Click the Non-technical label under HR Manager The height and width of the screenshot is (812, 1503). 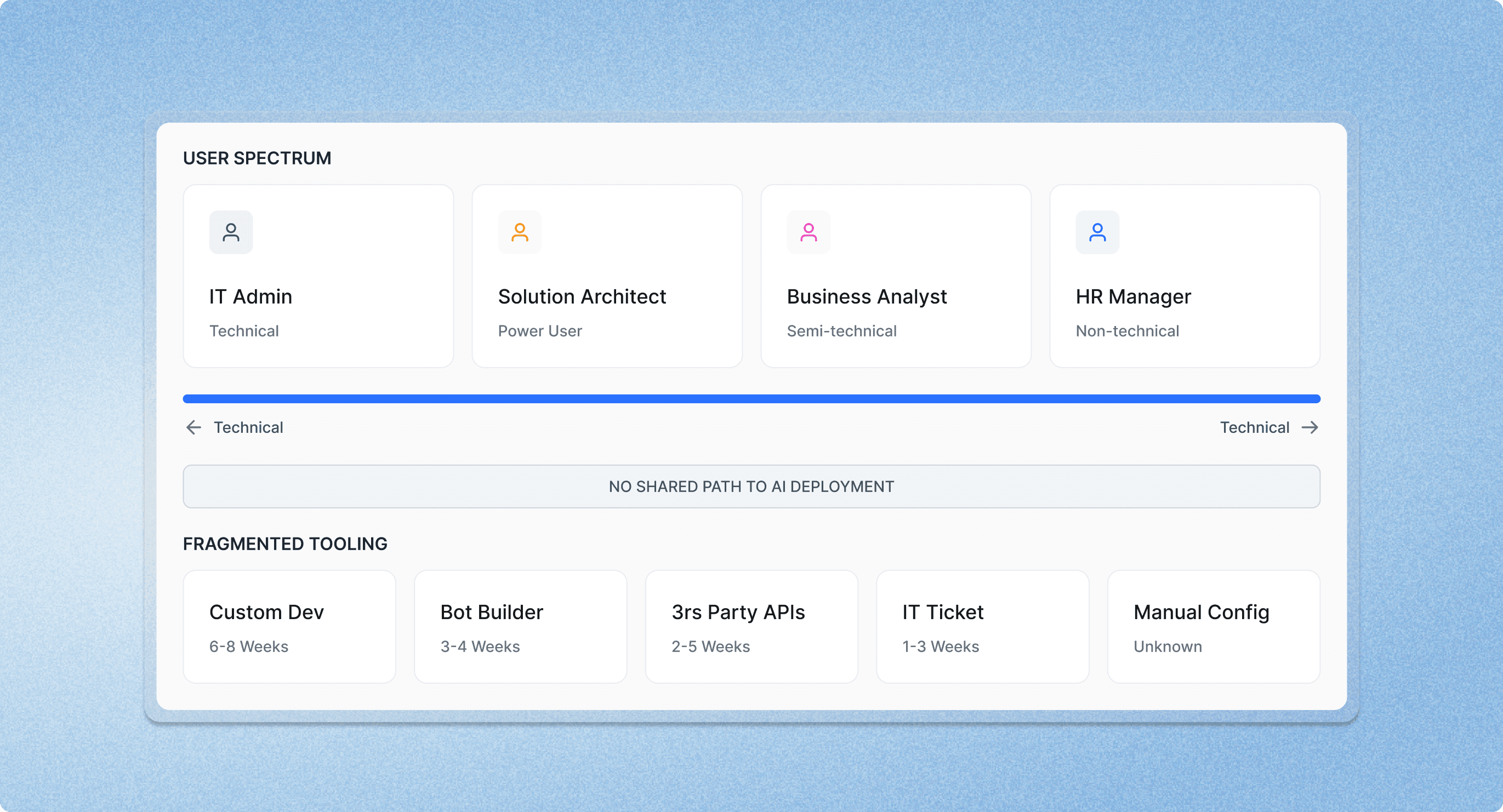(x=1126, y=331)
